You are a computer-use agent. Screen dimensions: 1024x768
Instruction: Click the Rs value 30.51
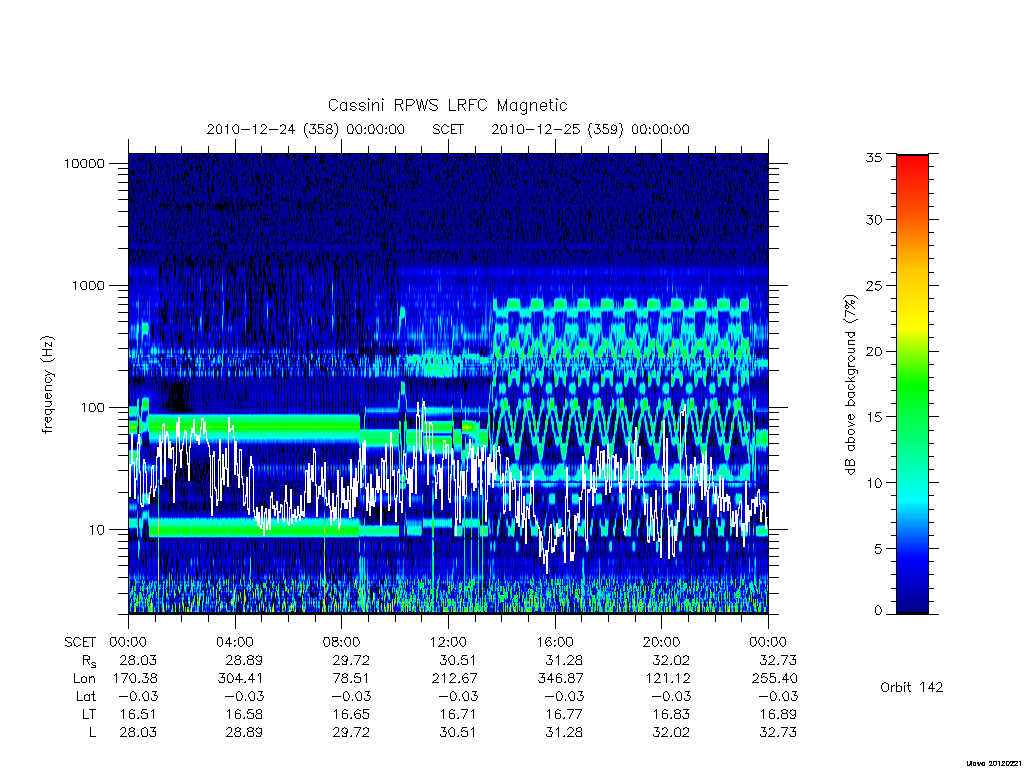[x=457, y=660]
